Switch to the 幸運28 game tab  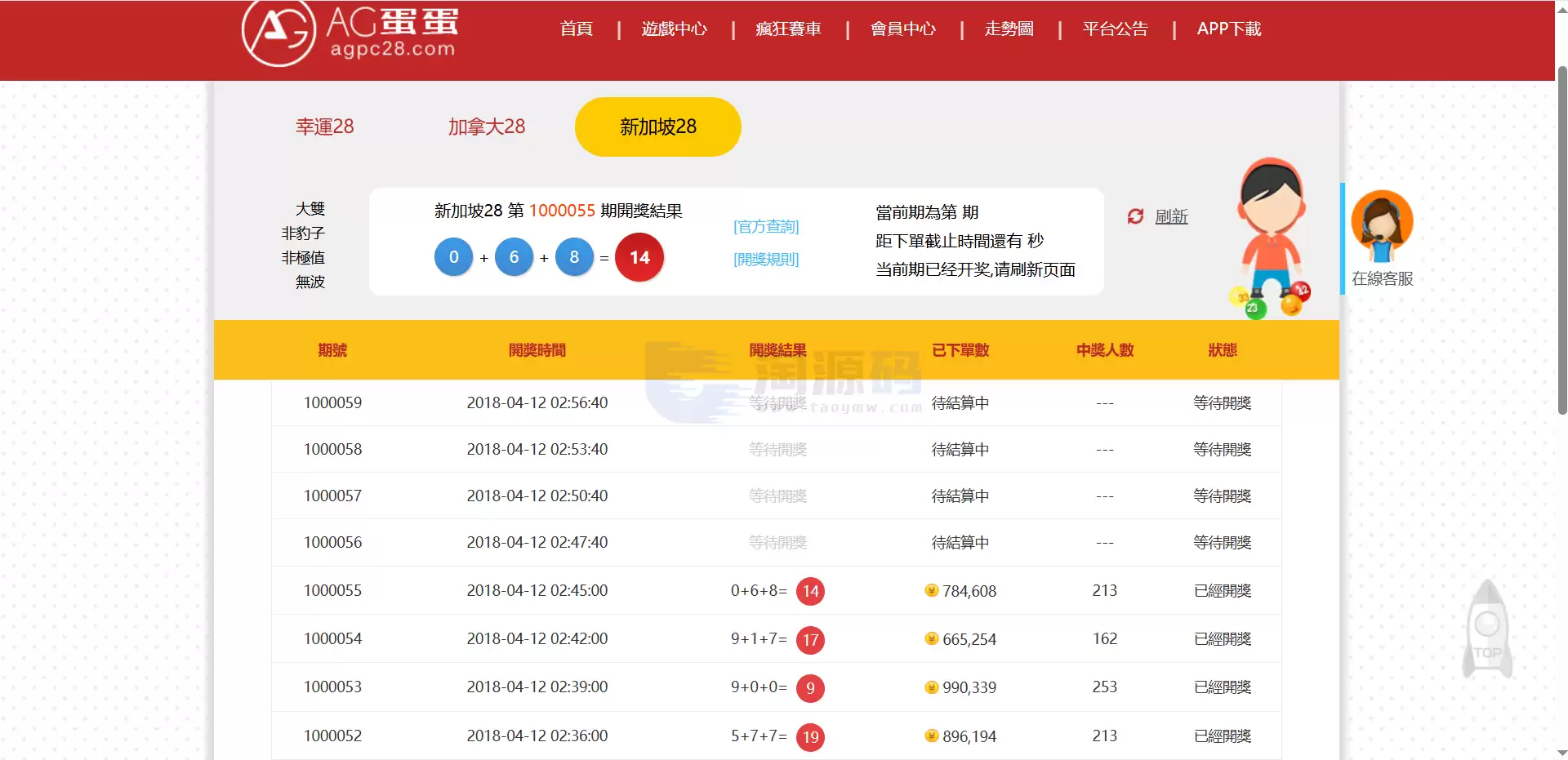tap(325, 127)
